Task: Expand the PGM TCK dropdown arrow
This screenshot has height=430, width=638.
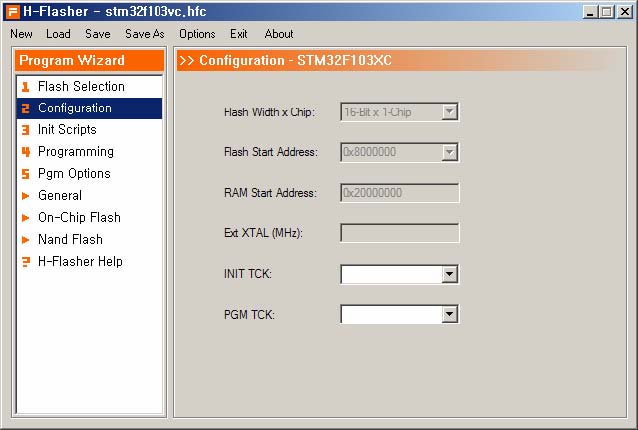Action: click(450, 314)
